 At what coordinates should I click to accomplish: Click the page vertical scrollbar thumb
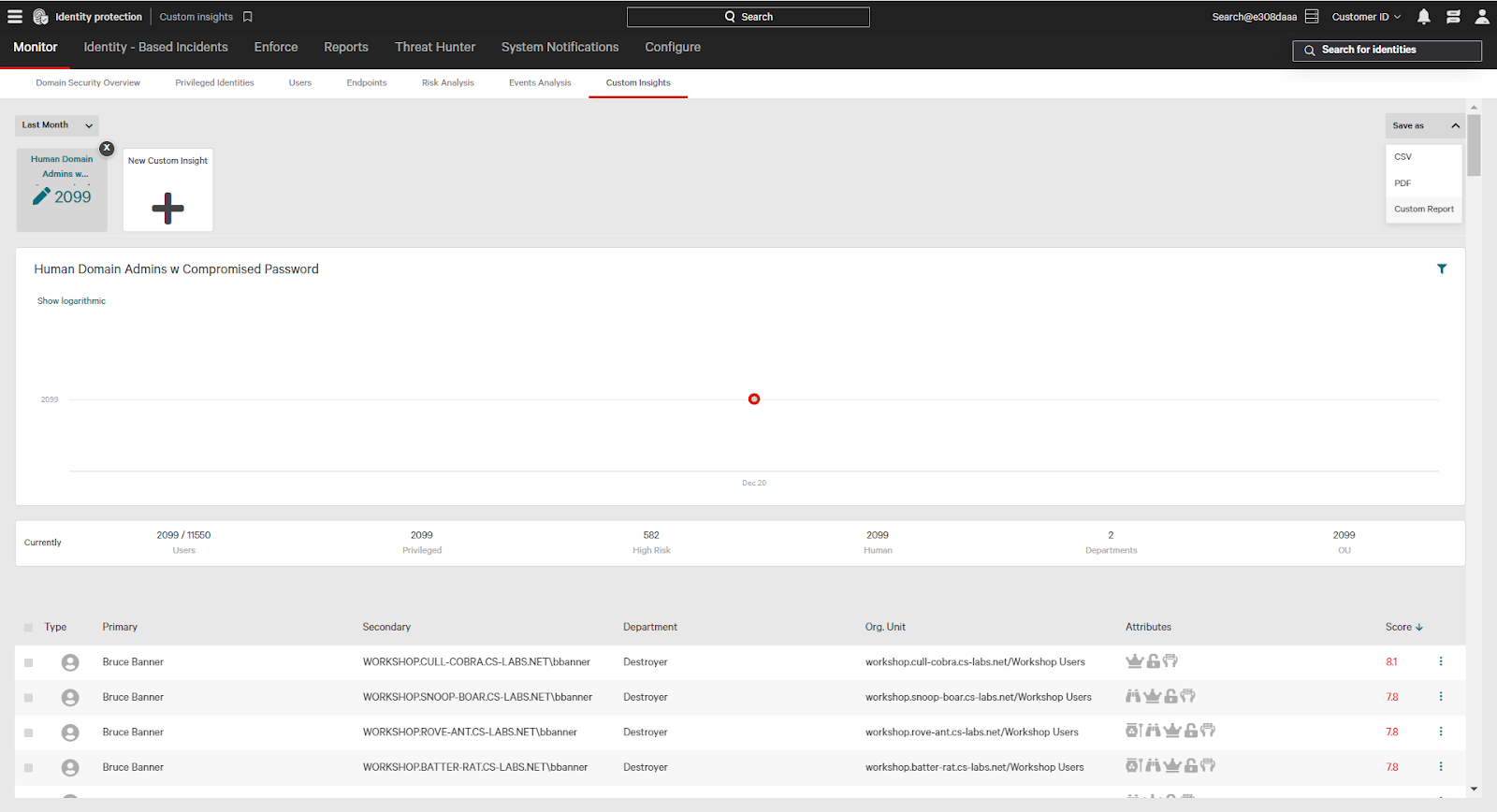click(1474, 145)
